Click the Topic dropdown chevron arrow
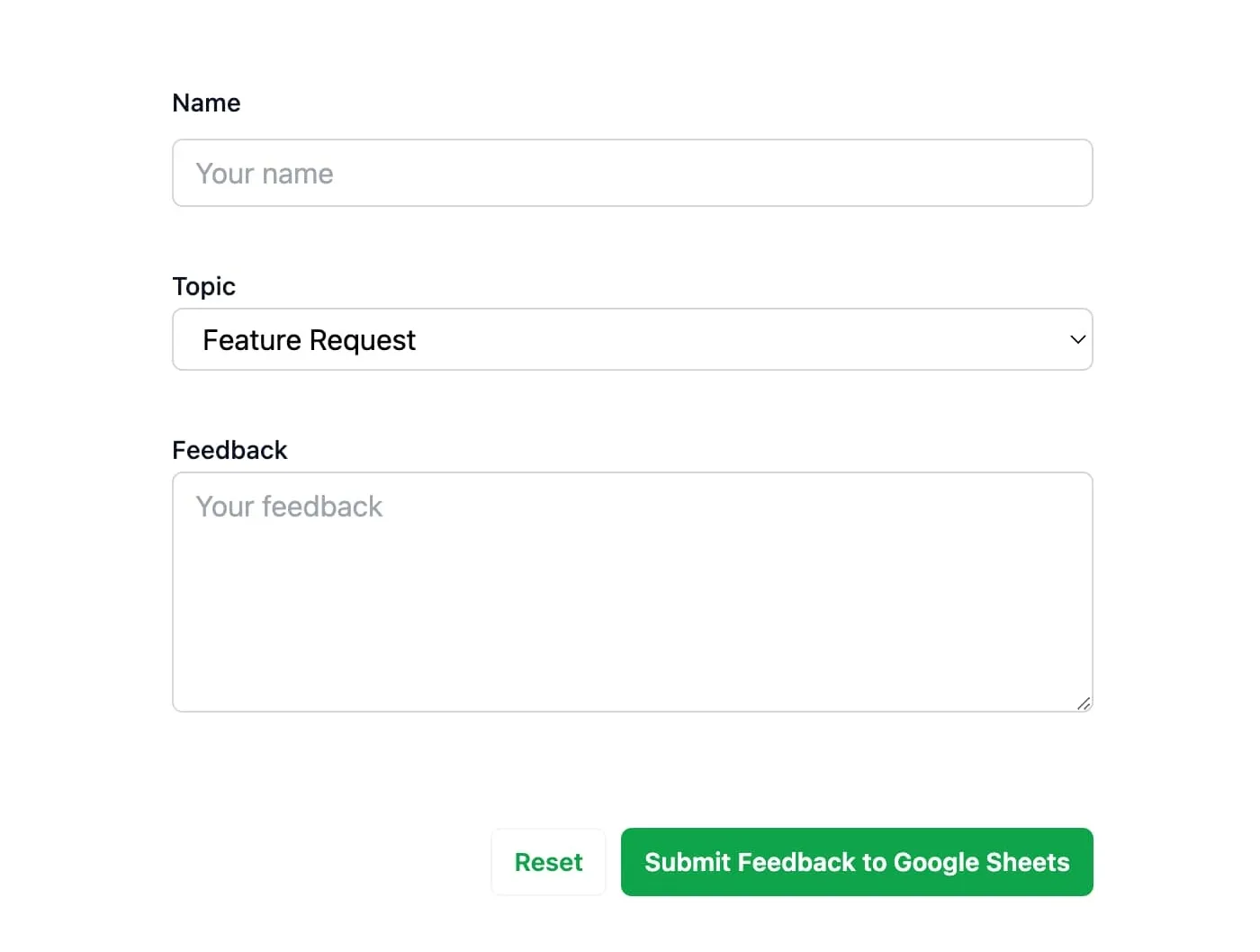This screenshot has width=1260, height=952. (1076, 339)
